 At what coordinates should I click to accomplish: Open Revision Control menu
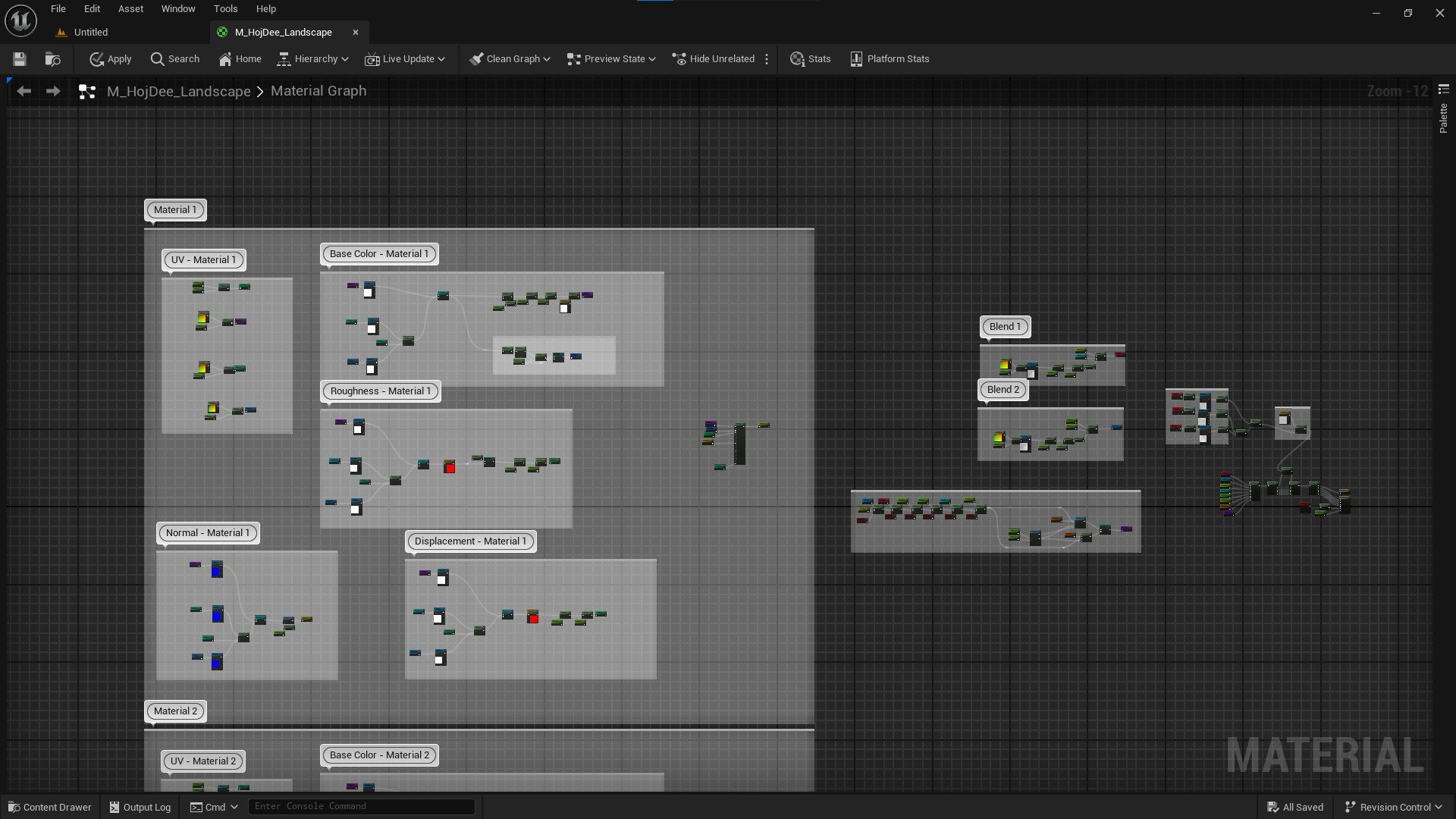coord(1393,807)
